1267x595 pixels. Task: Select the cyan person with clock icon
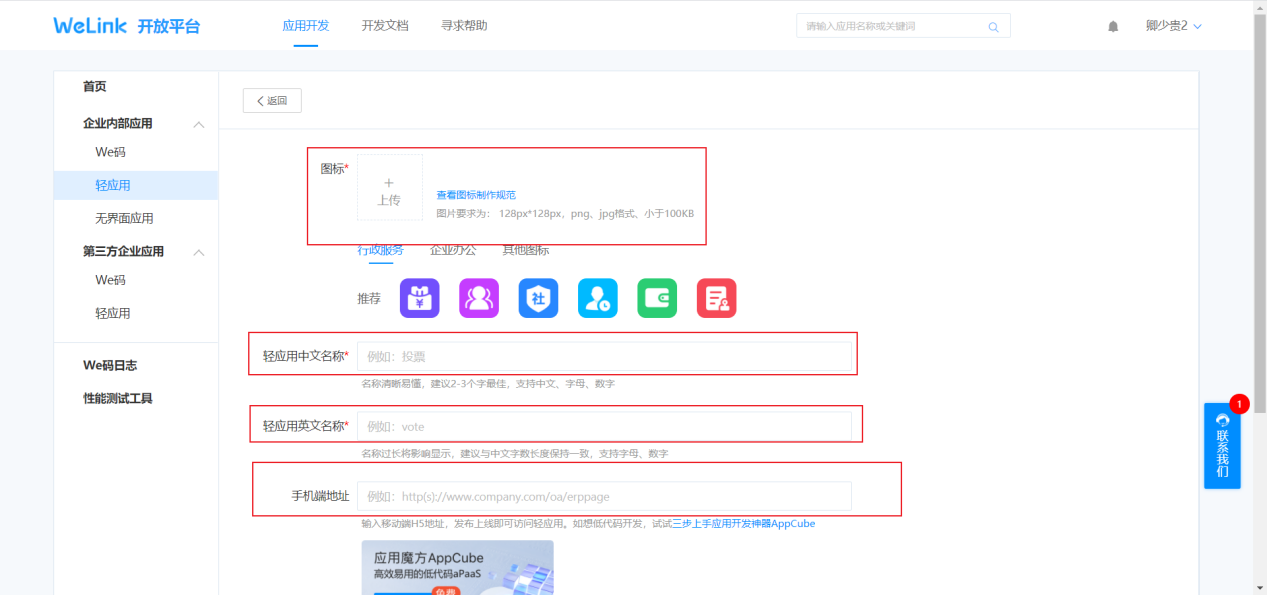pos(598,298)
